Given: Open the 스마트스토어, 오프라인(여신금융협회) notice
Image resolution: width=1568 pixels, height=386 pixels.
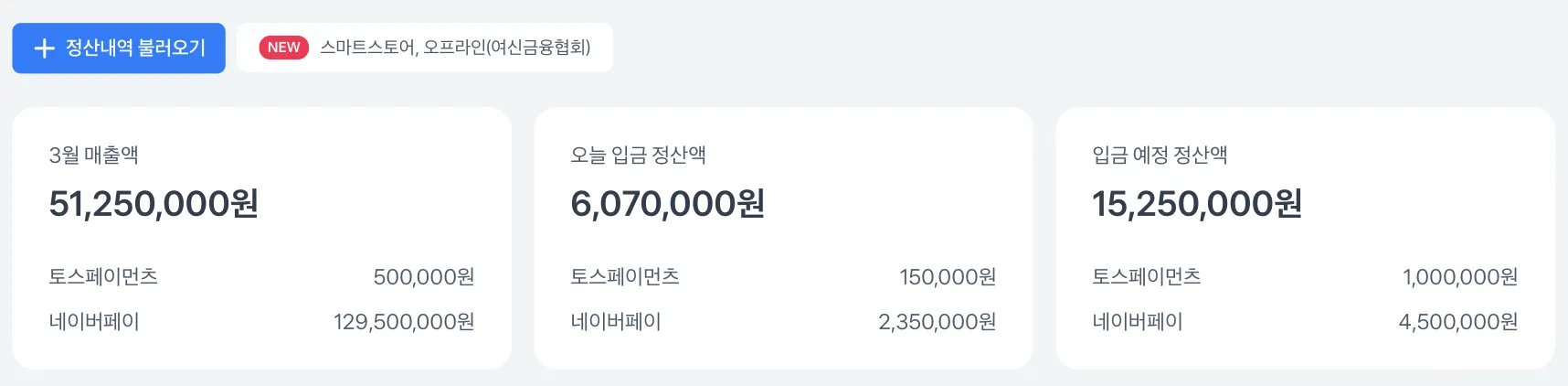Looking at the screenshot, I should 455,48.
